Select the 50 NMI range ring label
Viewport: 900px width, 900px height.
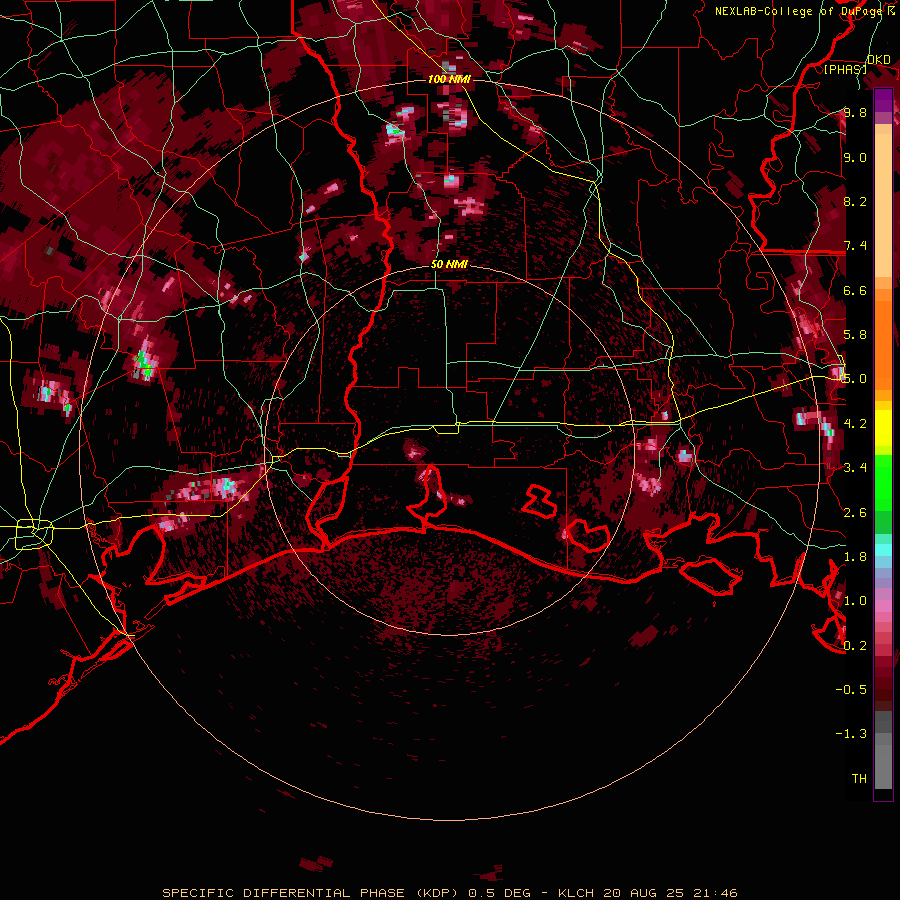click(449, 264)
